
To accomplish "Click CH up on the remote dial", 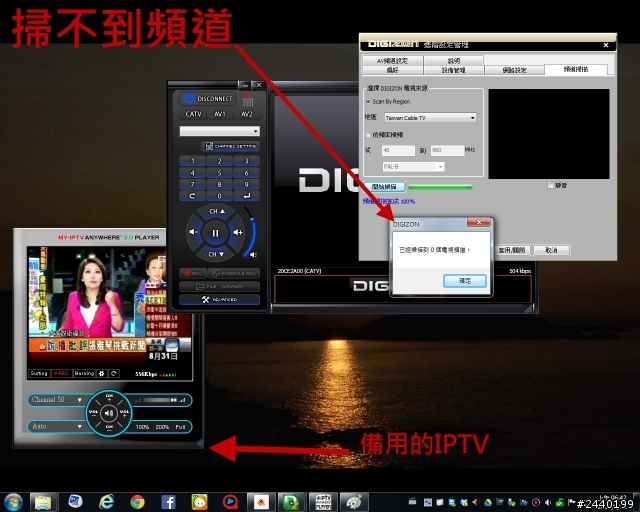I will [x=216, y=211].
